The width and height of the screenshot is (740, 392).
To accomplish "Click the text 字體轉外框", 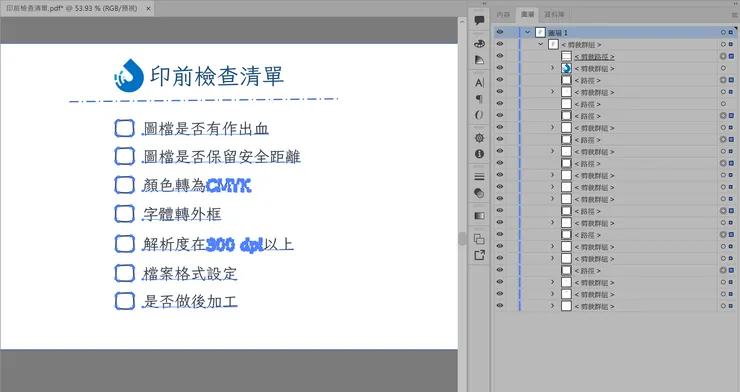I will coord(182,214).
